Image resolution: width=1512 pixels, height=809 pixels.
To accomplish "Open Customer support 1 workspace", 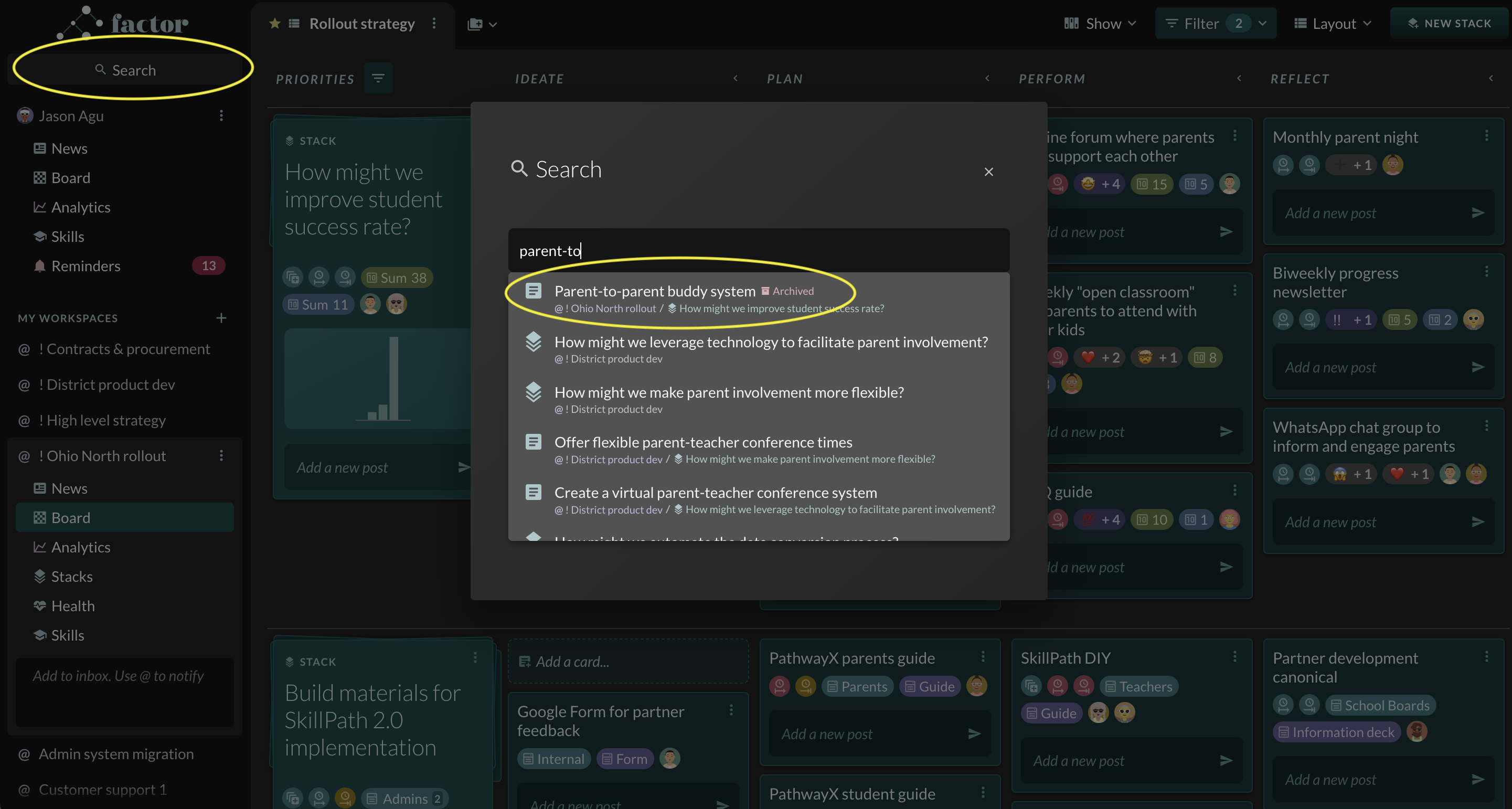I will [x=102, y=790].
